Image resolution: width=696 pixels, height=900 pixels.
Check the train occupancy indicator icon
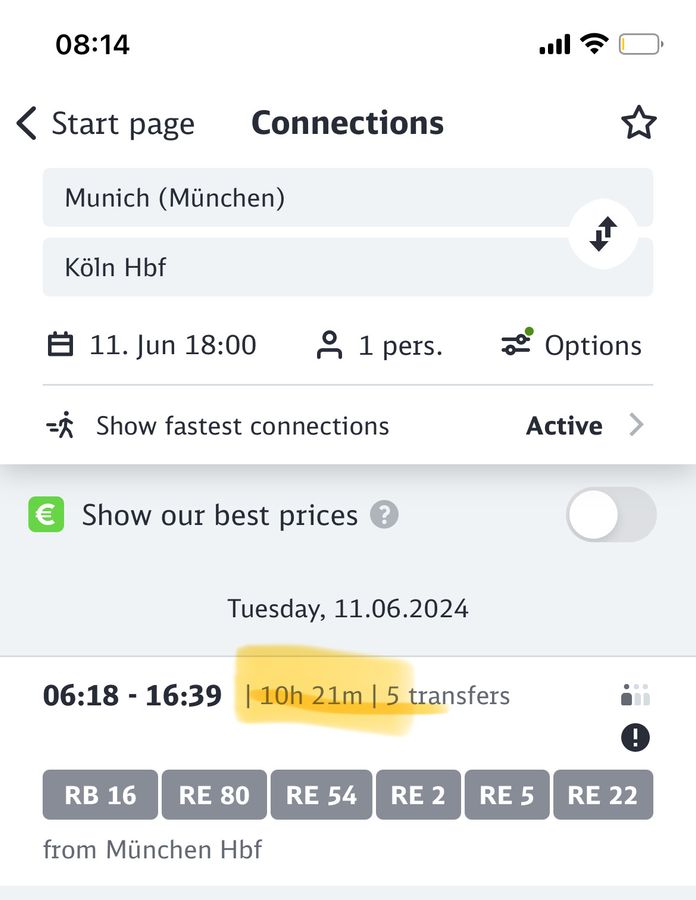[635, 695]
